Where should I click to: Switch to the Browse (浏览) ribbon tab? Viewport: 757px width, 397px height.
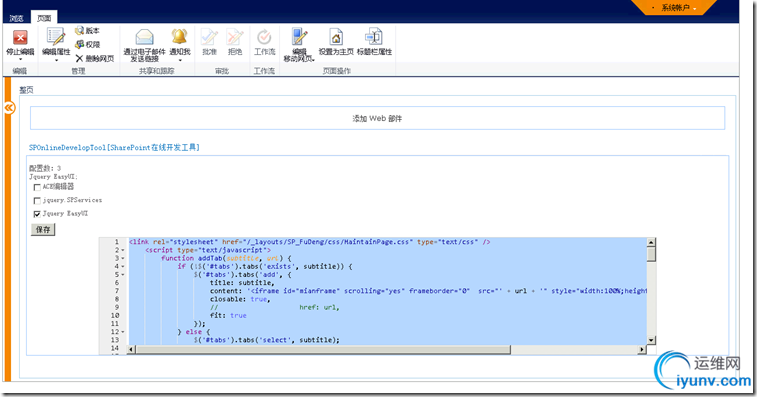pyautogui.click(x=16, y=18)
